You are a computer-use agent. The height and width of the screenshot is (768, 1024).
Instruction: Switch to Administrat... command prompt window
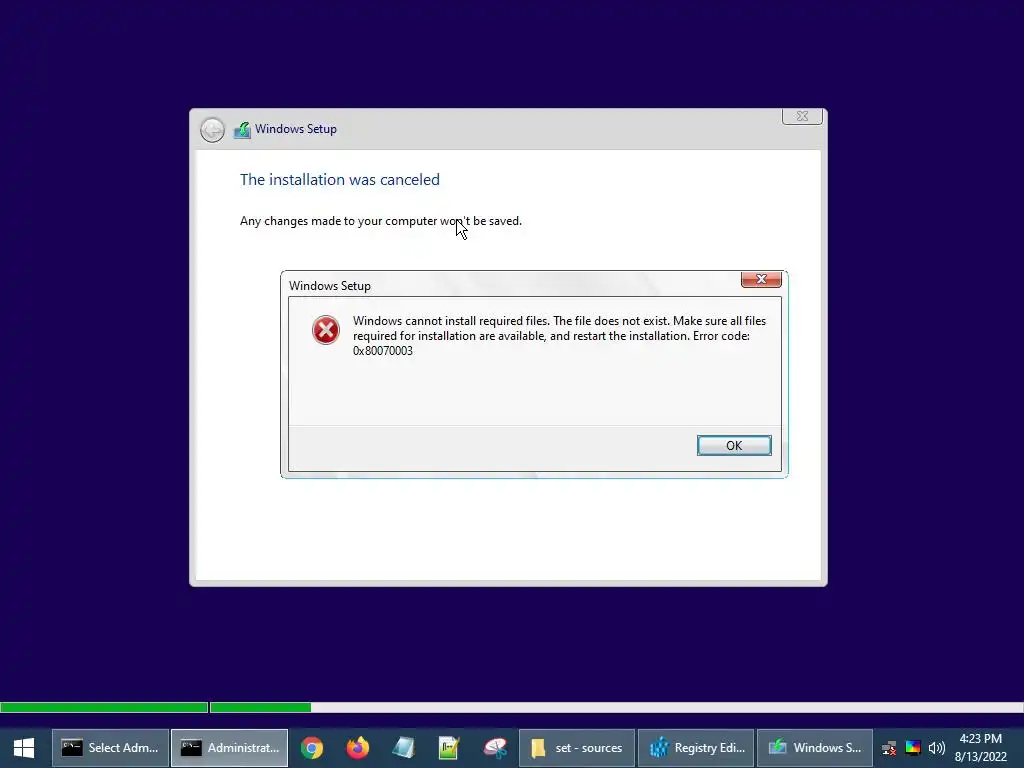229,748
